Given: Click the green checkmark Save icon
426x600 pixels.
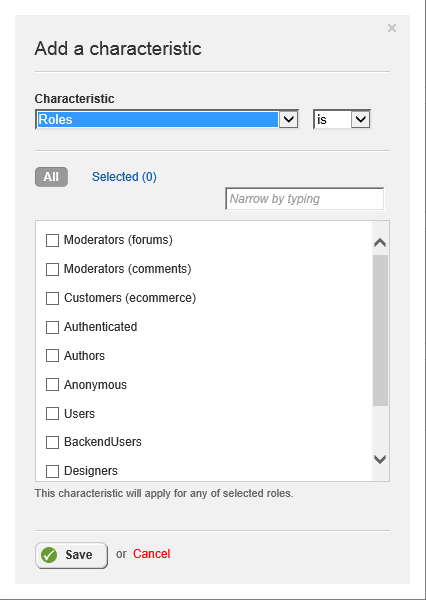Looking at the screenshot, I should (49, 555).
